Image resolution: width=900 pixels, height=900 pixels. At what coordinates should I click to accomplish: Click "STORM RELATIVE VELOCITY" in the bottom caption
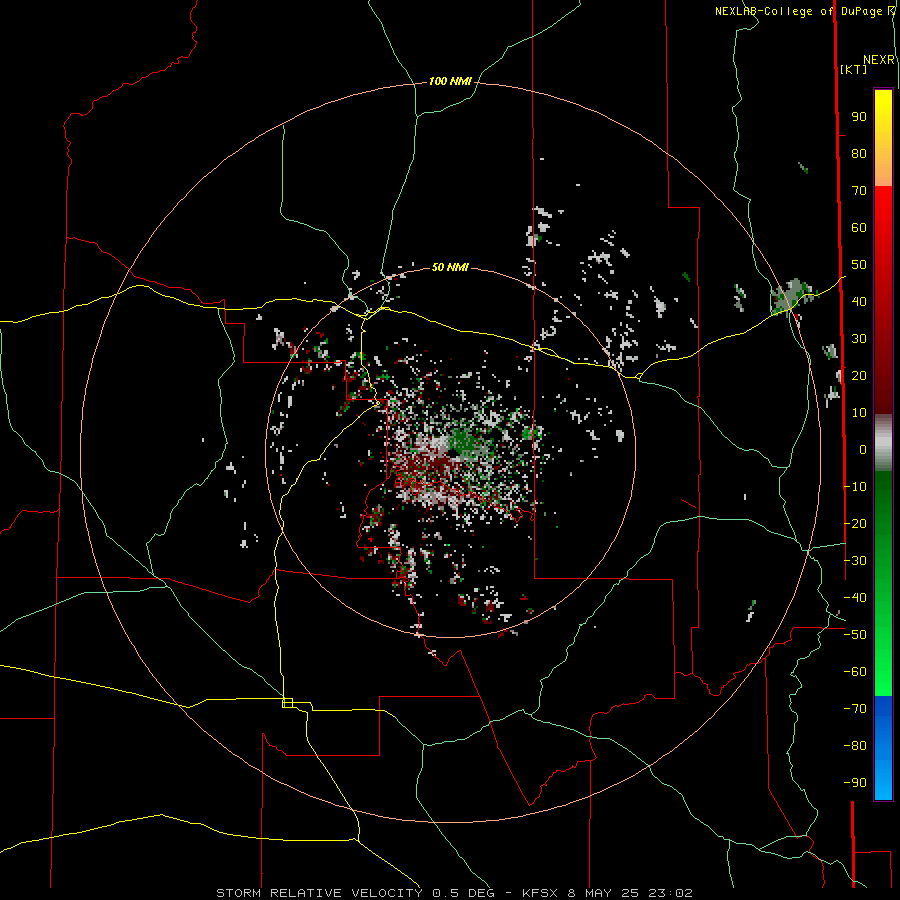pos(319,893)
